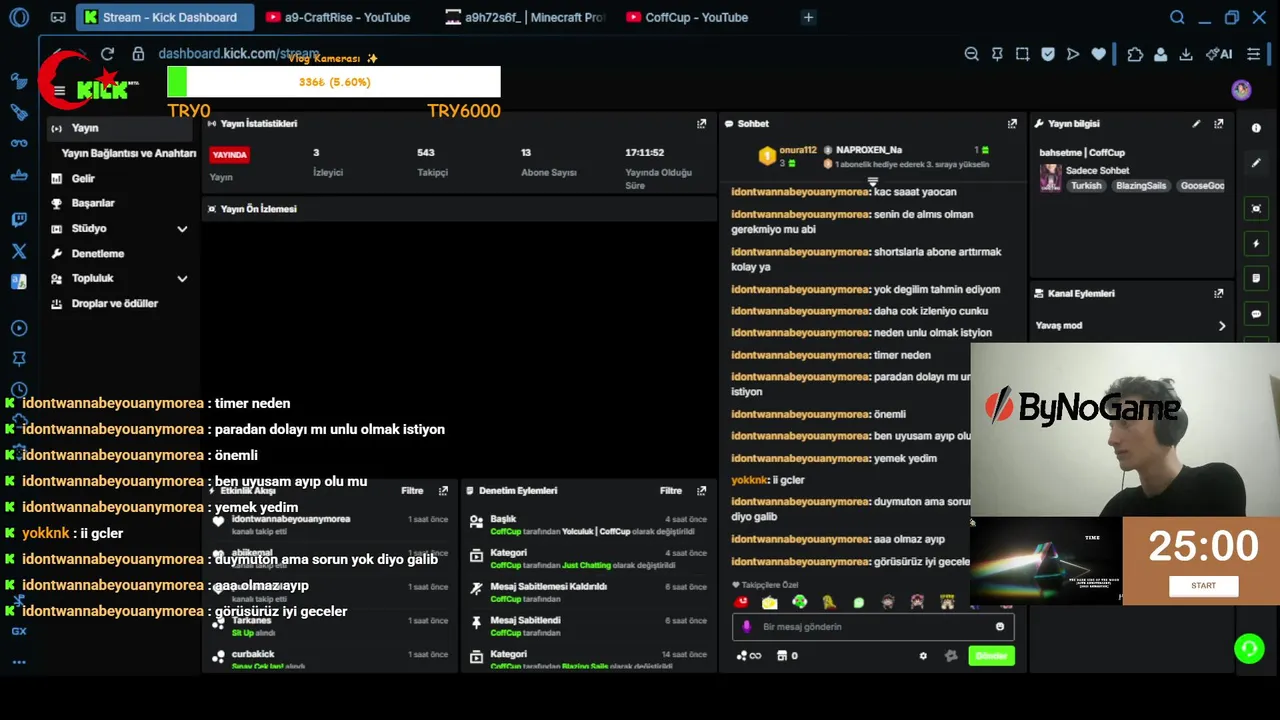Select the red blob emote
1280x720 pixels.
coord(741,602)
